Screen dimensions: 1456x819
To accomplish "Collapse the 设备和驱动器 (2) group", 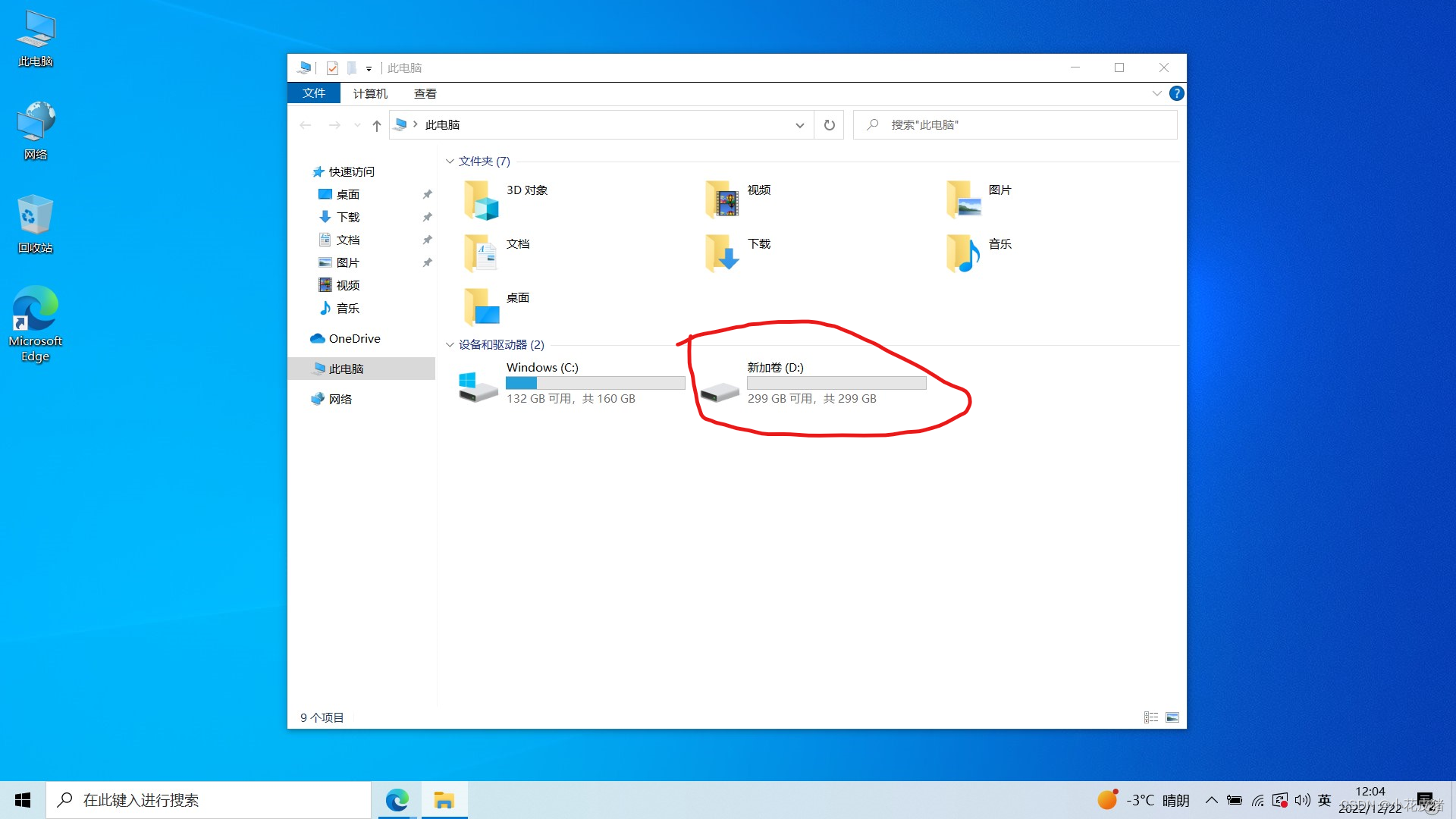I will click(x=450, y=345).
